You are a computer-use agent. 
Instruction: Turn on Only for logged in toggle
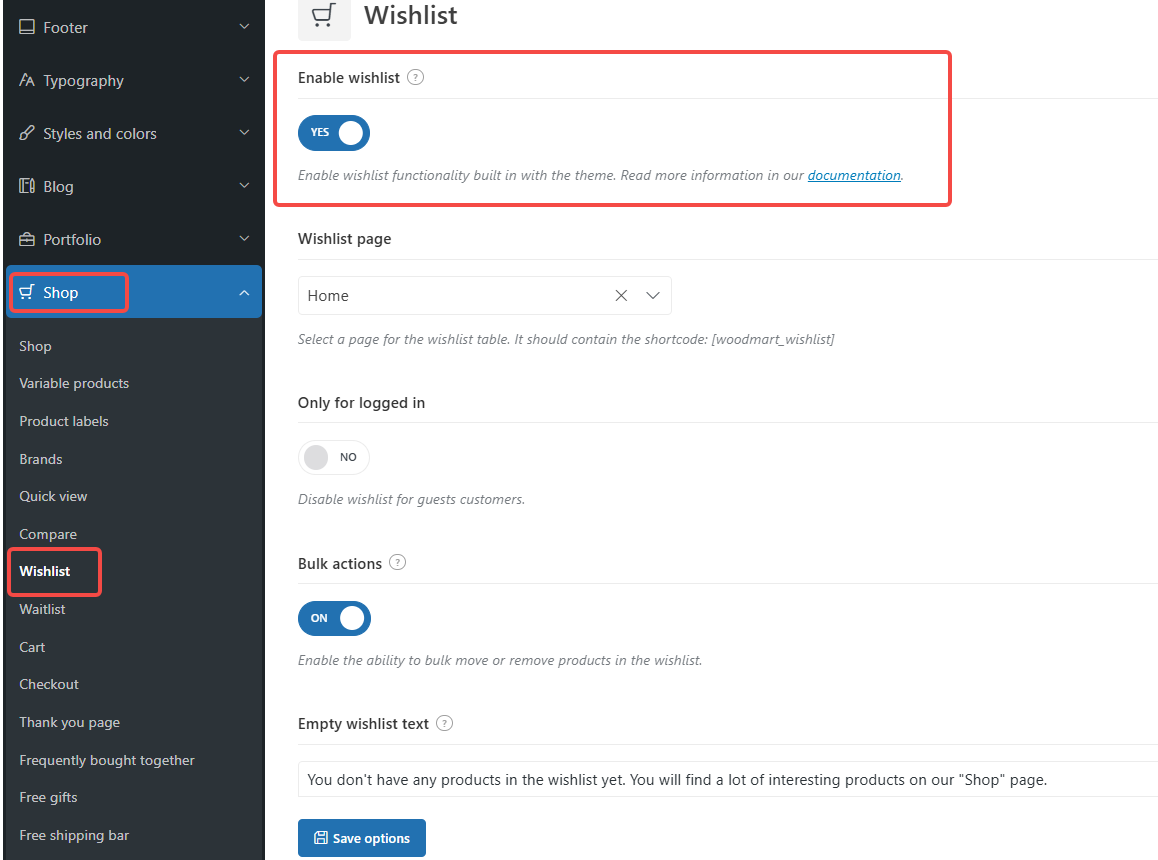coord(334,457)
